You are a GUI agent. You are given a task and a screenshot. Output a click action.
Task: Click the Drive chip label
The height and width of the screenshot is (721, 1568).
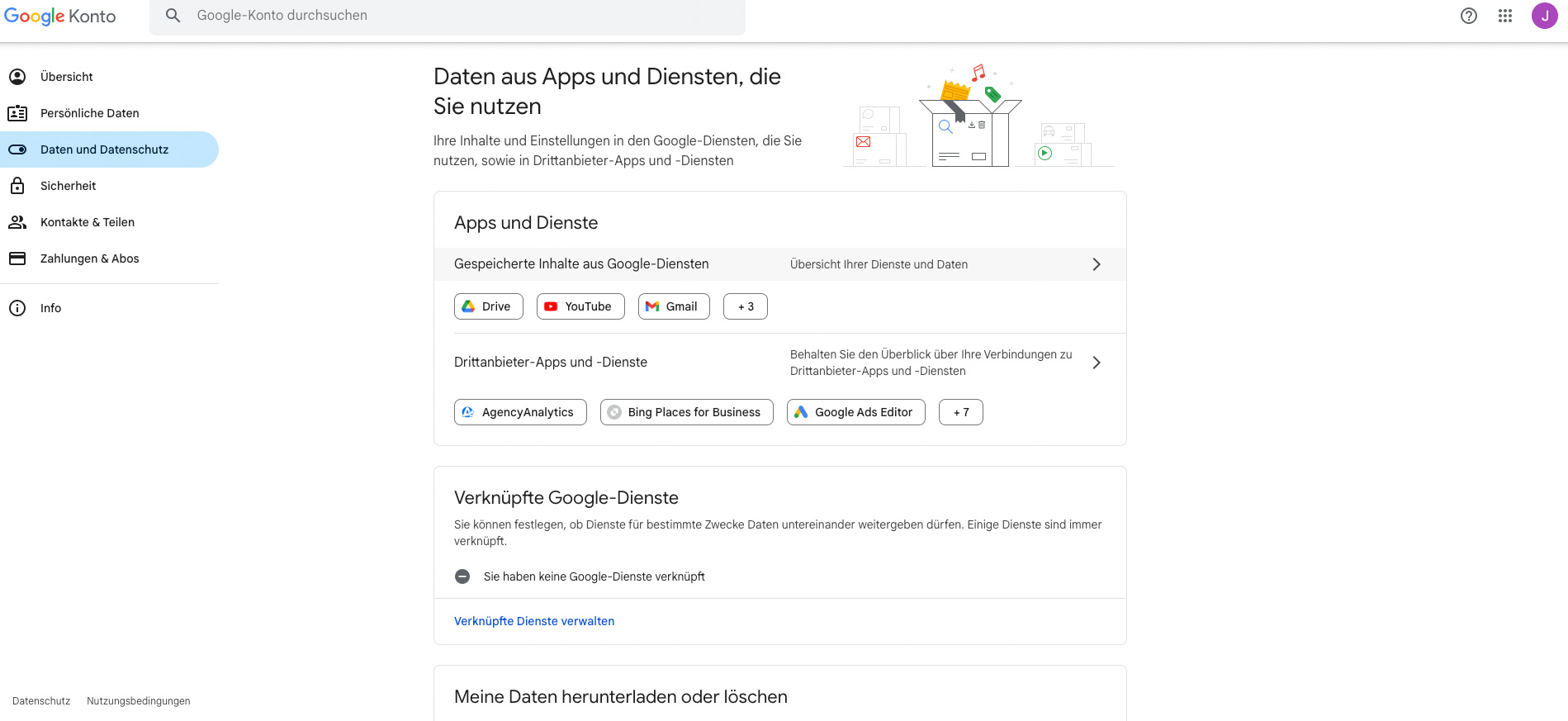coord(496,306)
